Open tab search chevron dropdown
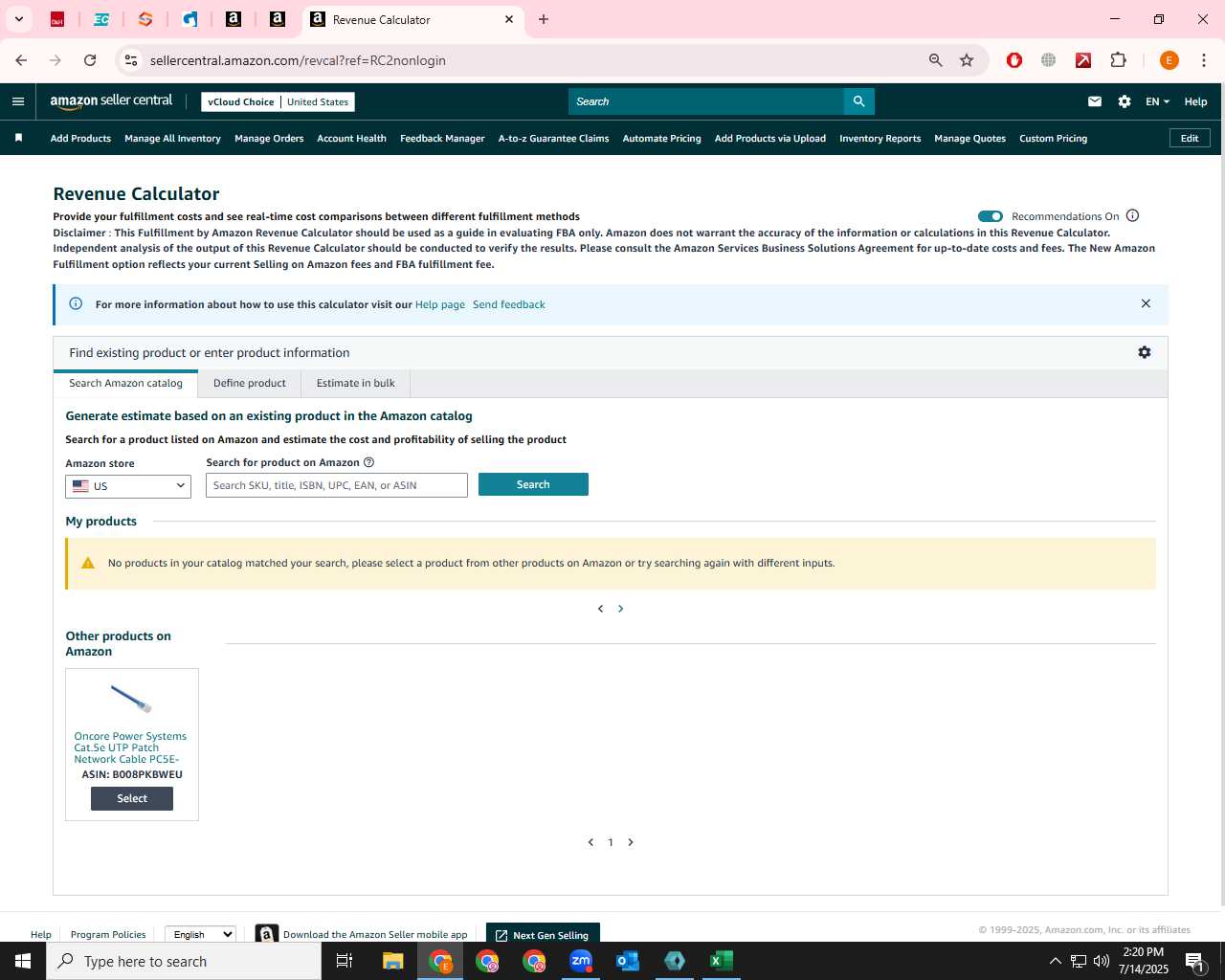 [18, 19]
